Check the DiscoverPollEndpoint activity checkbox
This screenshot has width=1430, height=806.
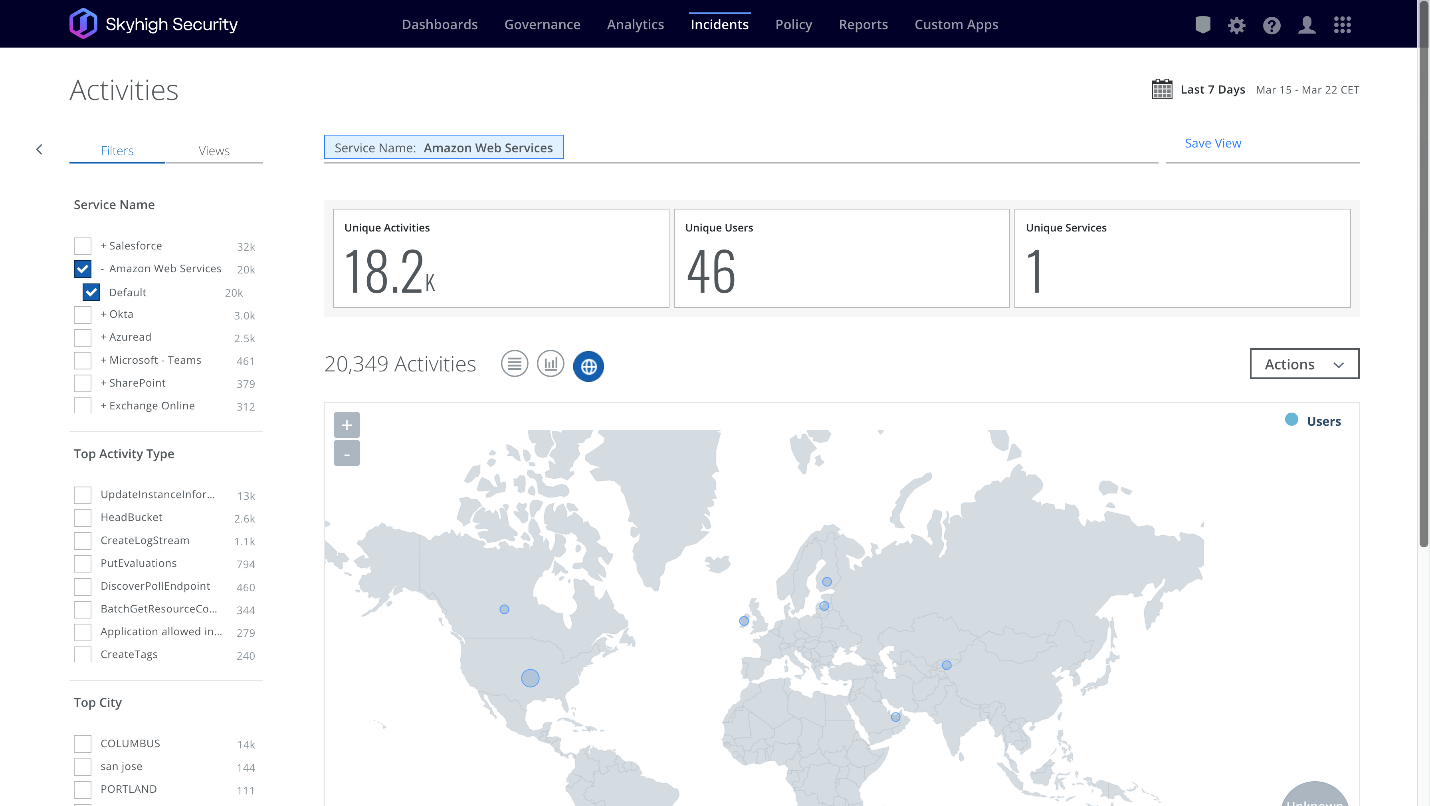click(x=83, y=587)
